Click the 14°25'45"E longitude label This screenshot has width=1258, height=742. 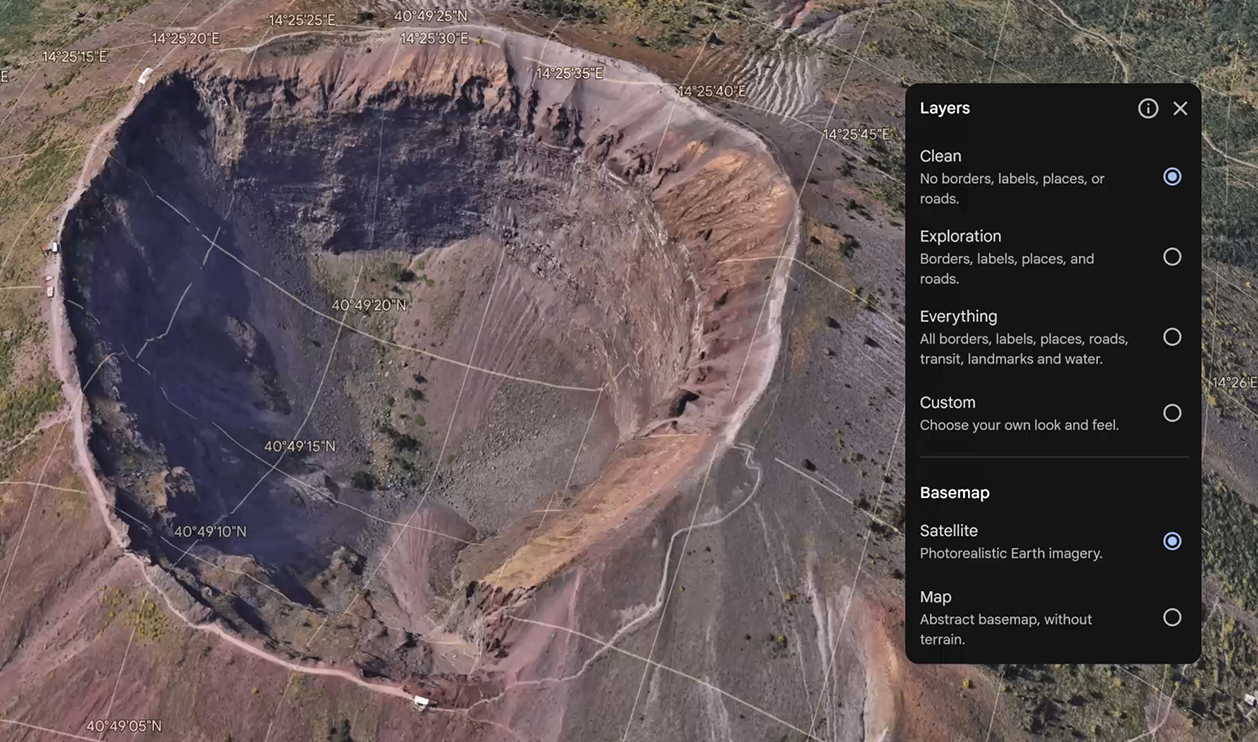(856, 134)
